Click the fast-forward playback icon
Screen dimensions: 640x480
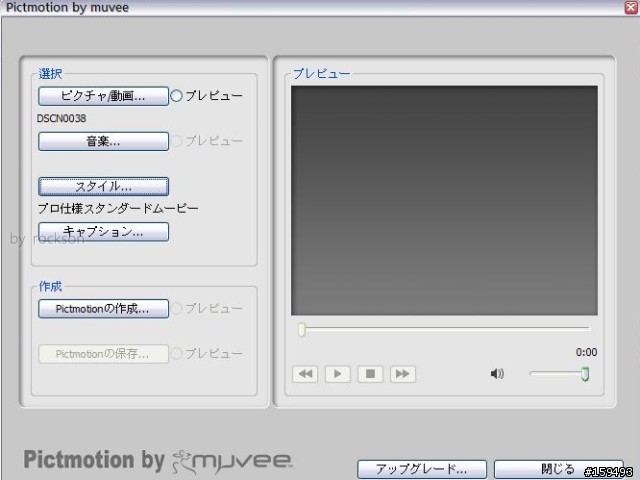[x=403, y=374]
